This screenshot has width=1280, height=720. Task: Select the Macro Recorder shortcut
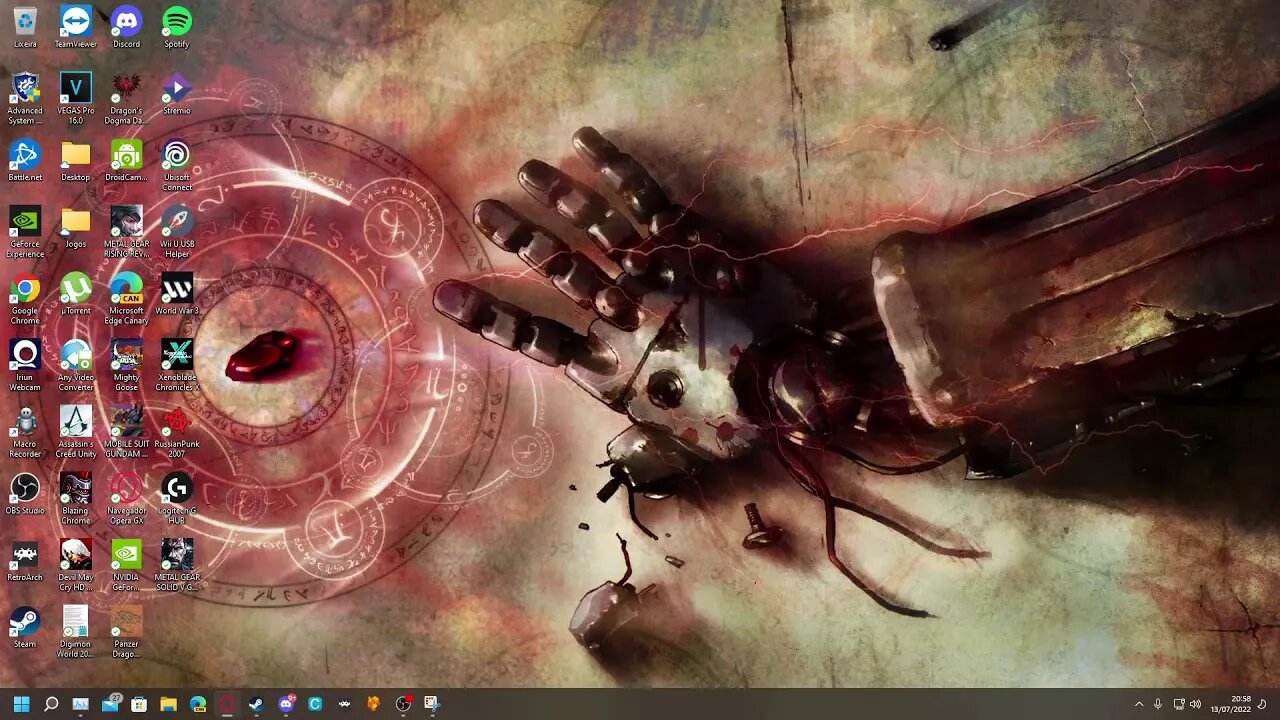click(x=25, y=433)
